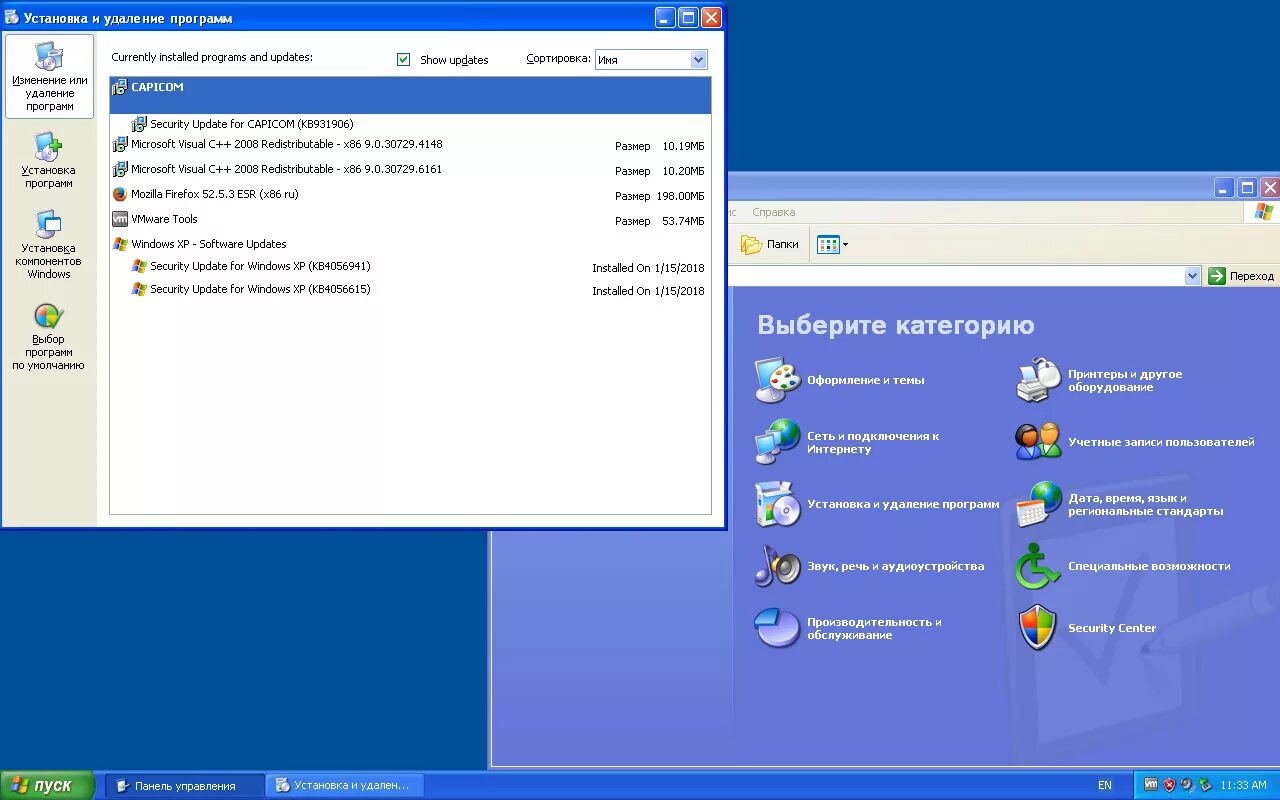Click the CAPICOM entry icon
Viewport: 1280px width, 800px height.
(120, 87)
